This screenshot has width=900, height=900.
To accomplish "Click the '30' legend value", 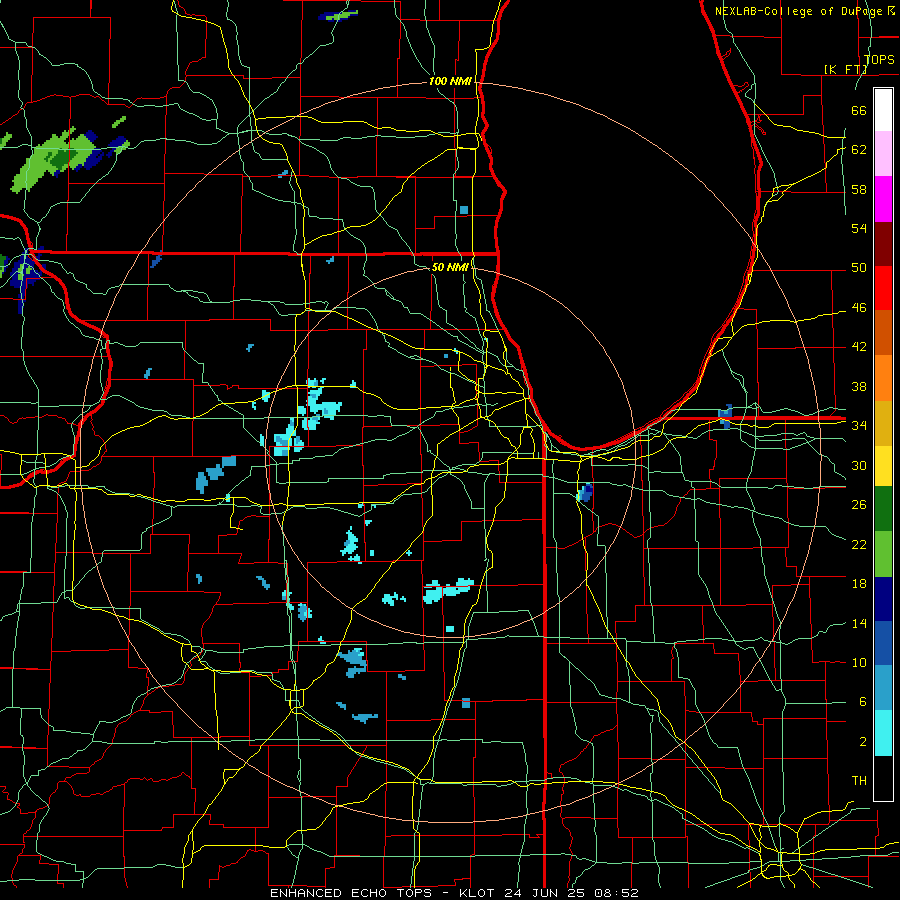I will (x=859, y=465).
